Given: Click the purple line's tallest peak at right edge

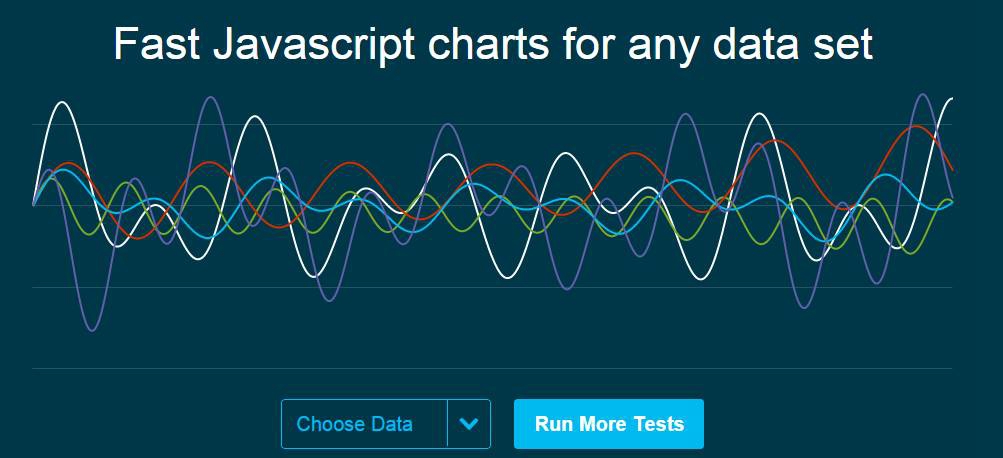Looking at the screenshot, I should pyautogui.click(x=922, y=95).
